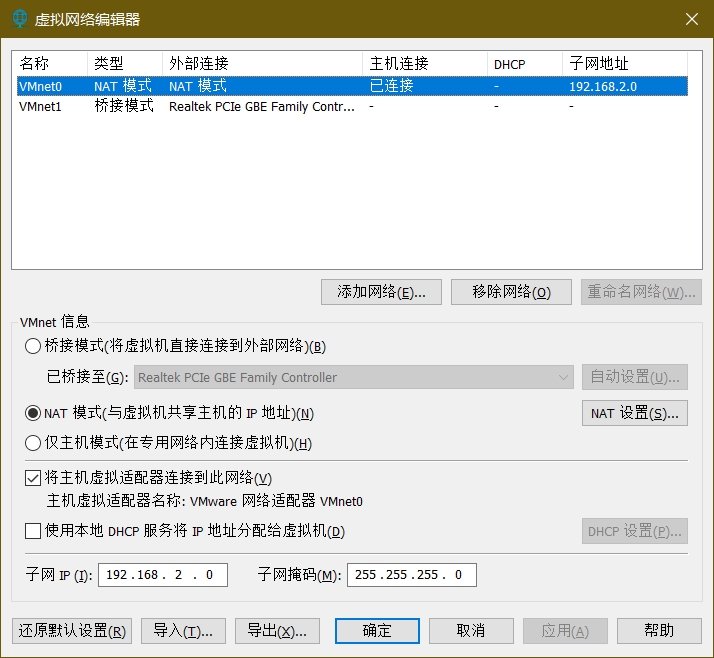Enable local DHCP service checkbox
The height and width of the screenshot is (658, 714).
click(x=33, y=531)
